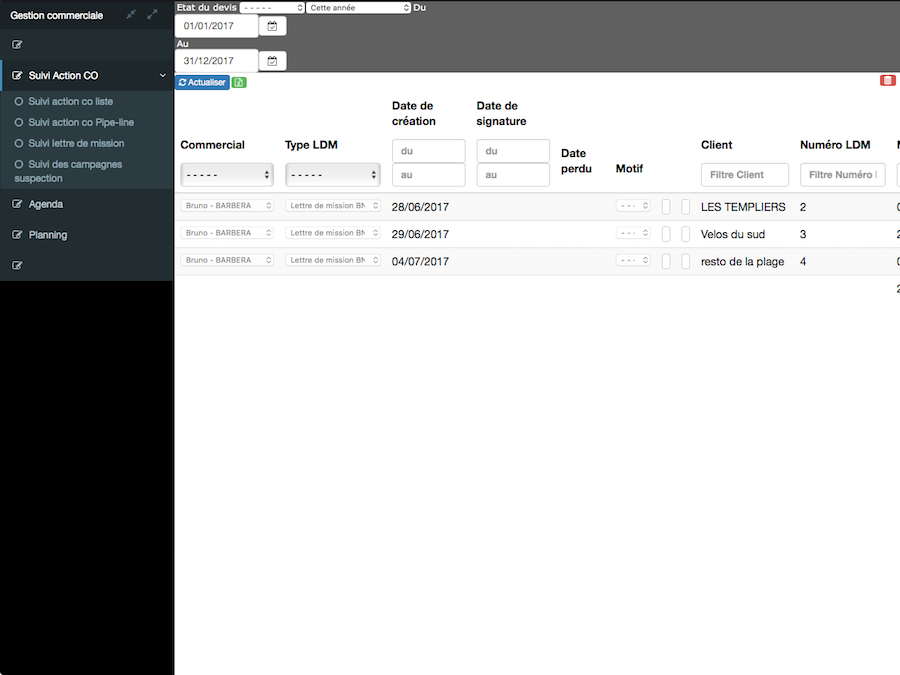This screenshot has width=900, height=675.
Task: Open the calendar picker for the Au date
Action: point(273,61)
